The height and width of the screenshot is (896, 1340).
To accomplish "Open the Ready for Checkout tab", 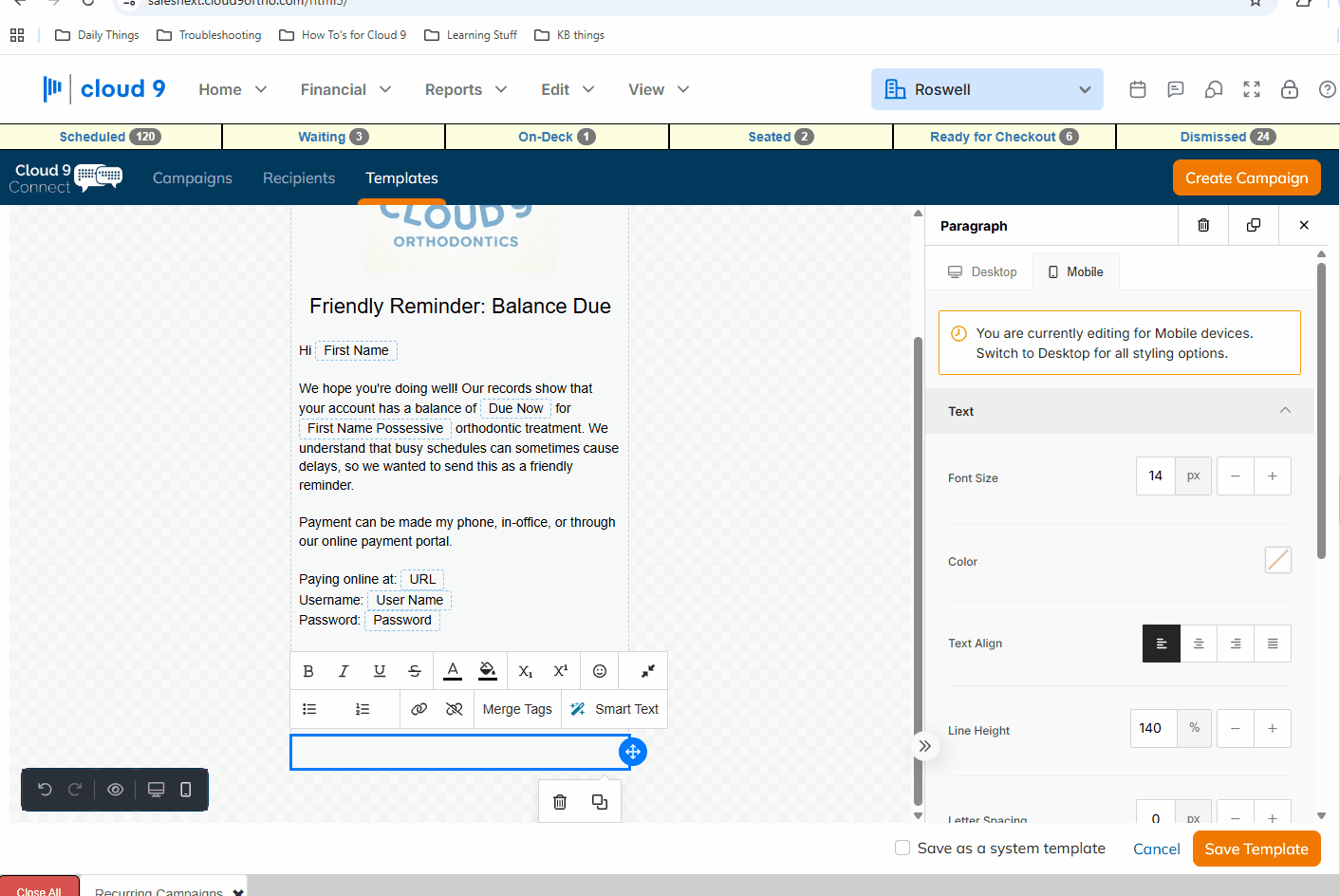I will [1004, 137].
